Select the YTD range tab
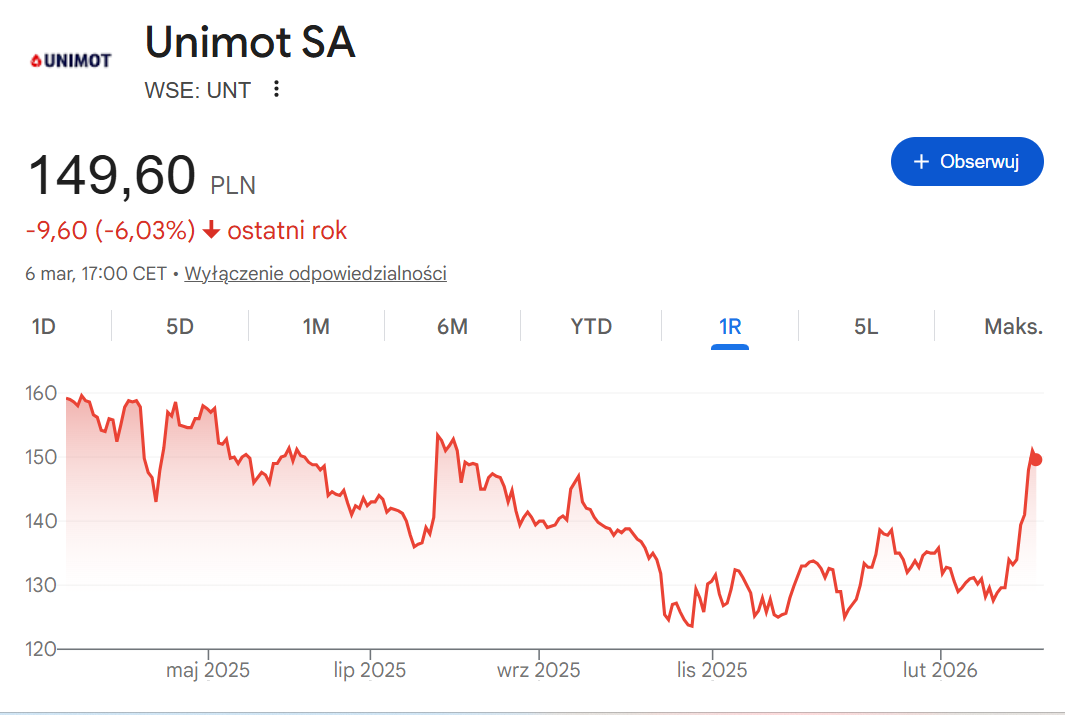Screen dimensions: 1065x715 pos(591,327)
